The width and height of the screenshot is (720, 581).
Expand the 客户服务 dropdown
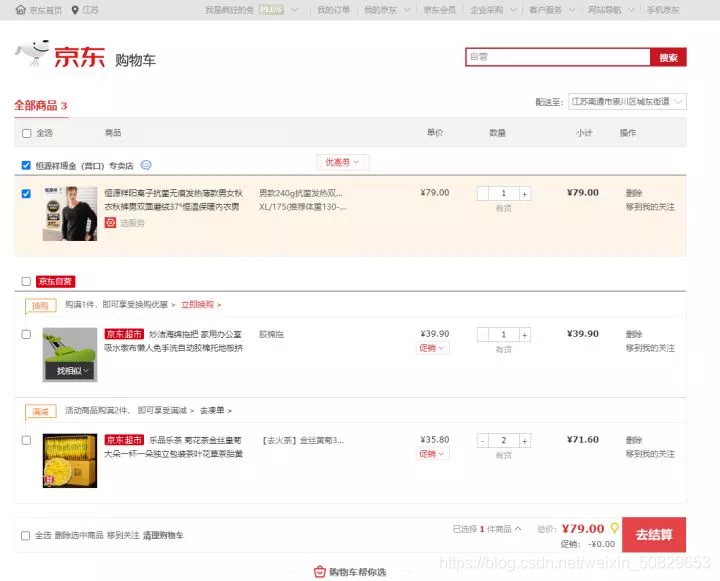click(x=572, y=10)
